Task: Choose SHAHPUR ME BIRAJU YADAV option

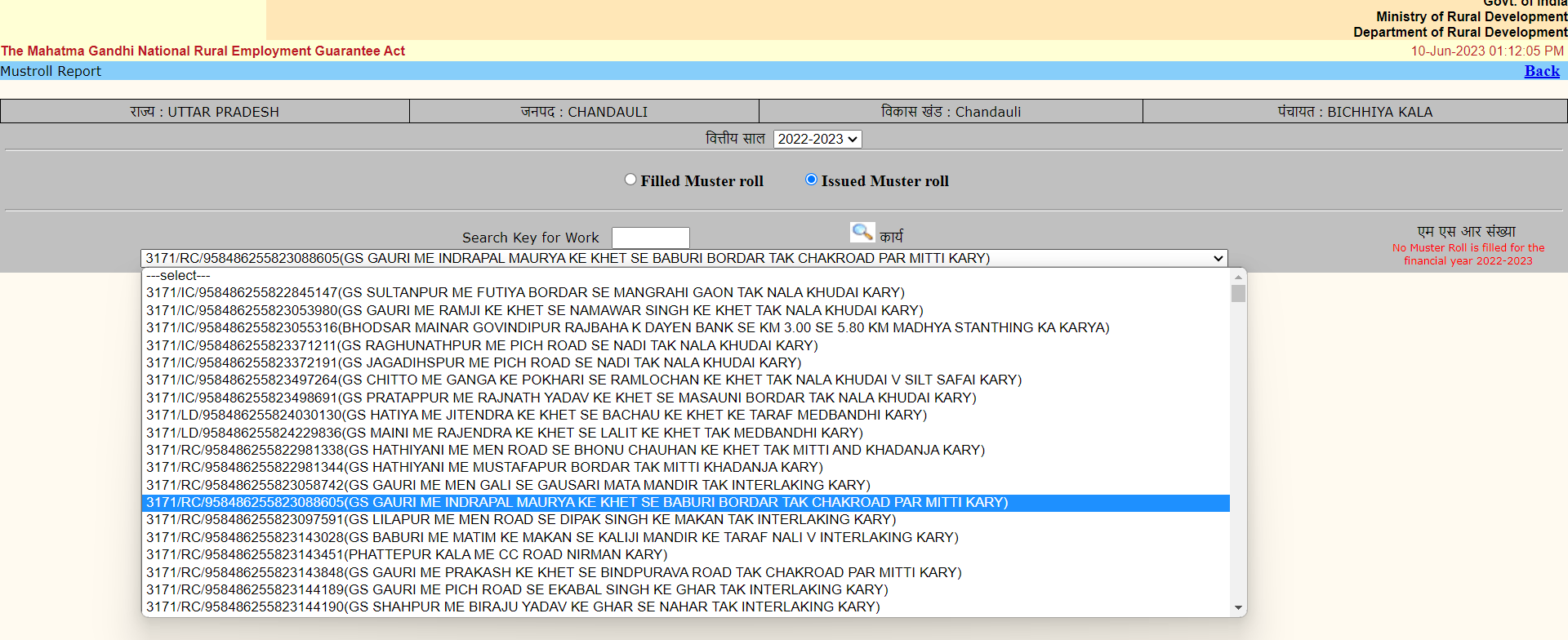Action: (513, 607)
